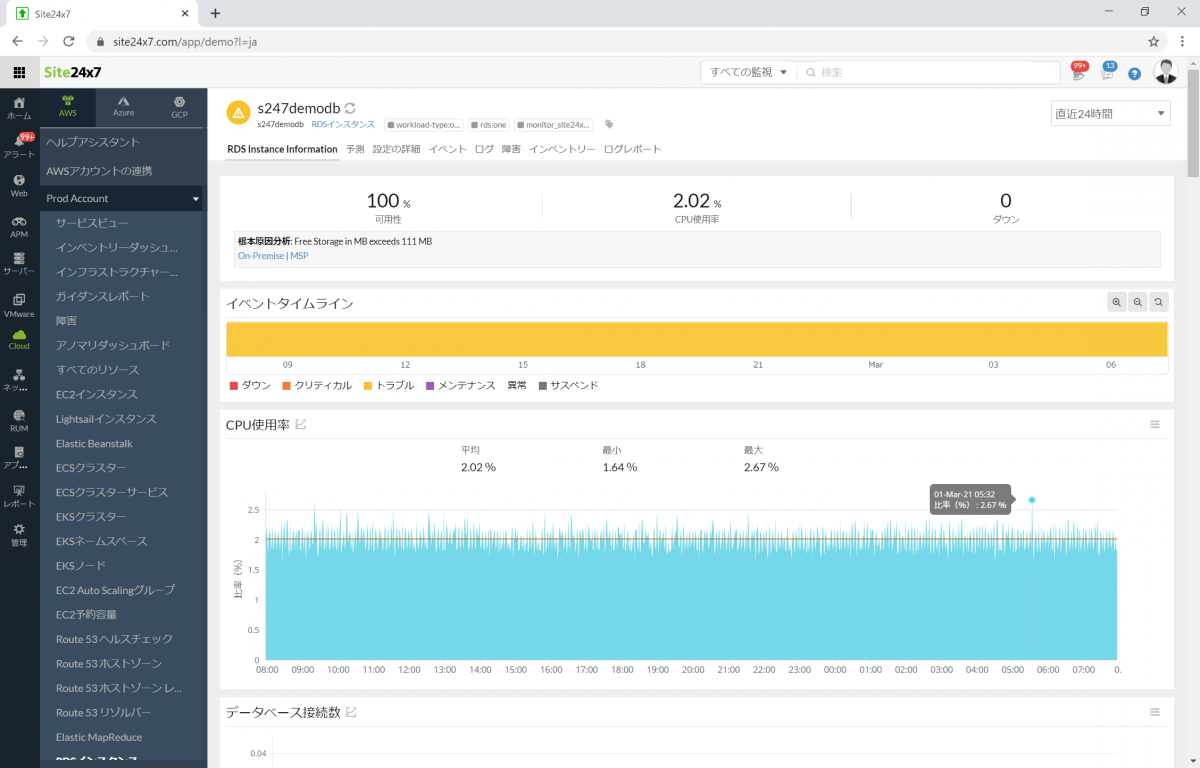Open CPU使用率 chart in new window
The image size is (1200, 768).
coord(301,425)
